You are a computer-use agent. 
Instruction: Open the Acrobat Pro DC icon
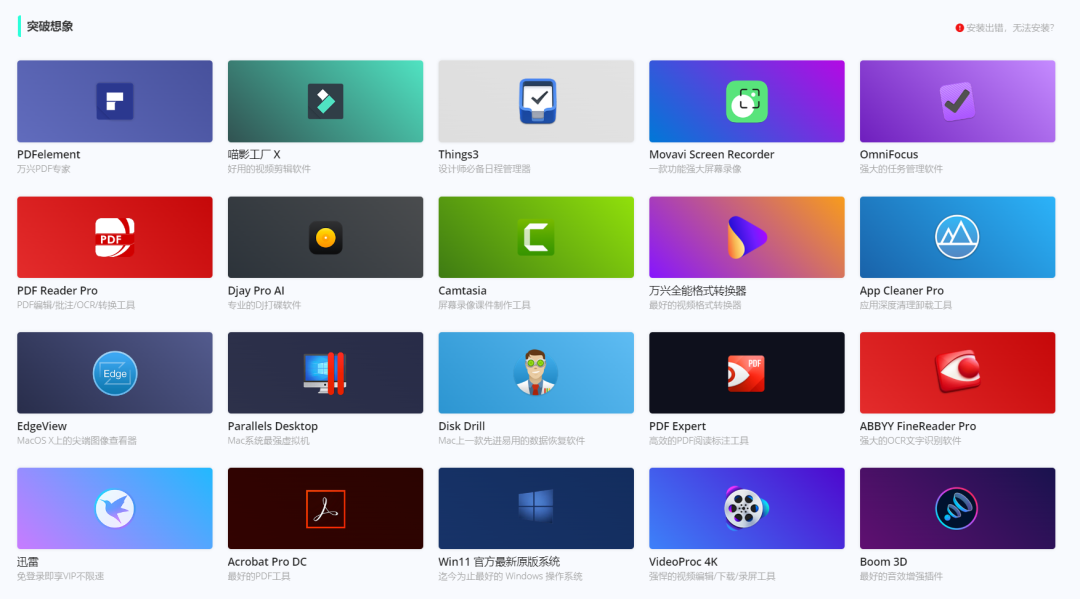325,509
